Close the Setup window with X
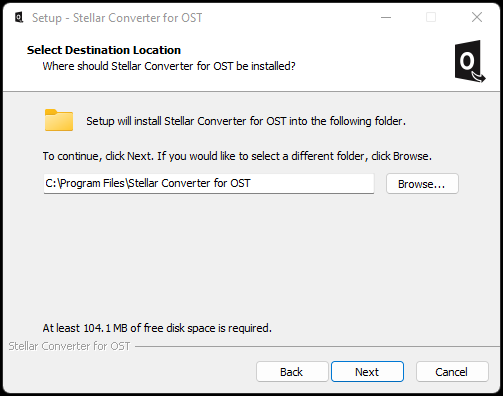 pyautogui.click(x=477, y=17)
